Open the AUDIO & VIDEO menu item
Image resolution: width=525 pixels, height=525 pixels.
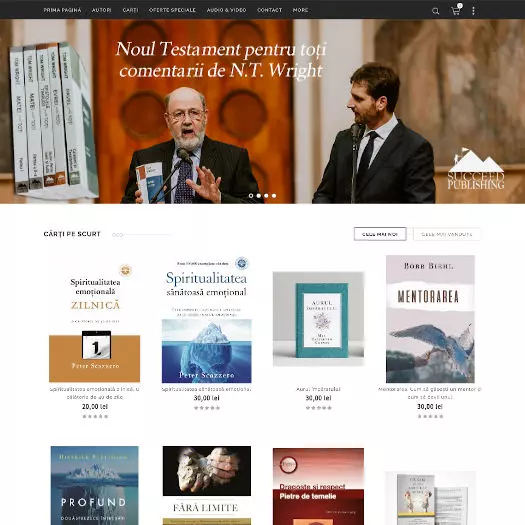pyautogui.click(x=226, y=10)
